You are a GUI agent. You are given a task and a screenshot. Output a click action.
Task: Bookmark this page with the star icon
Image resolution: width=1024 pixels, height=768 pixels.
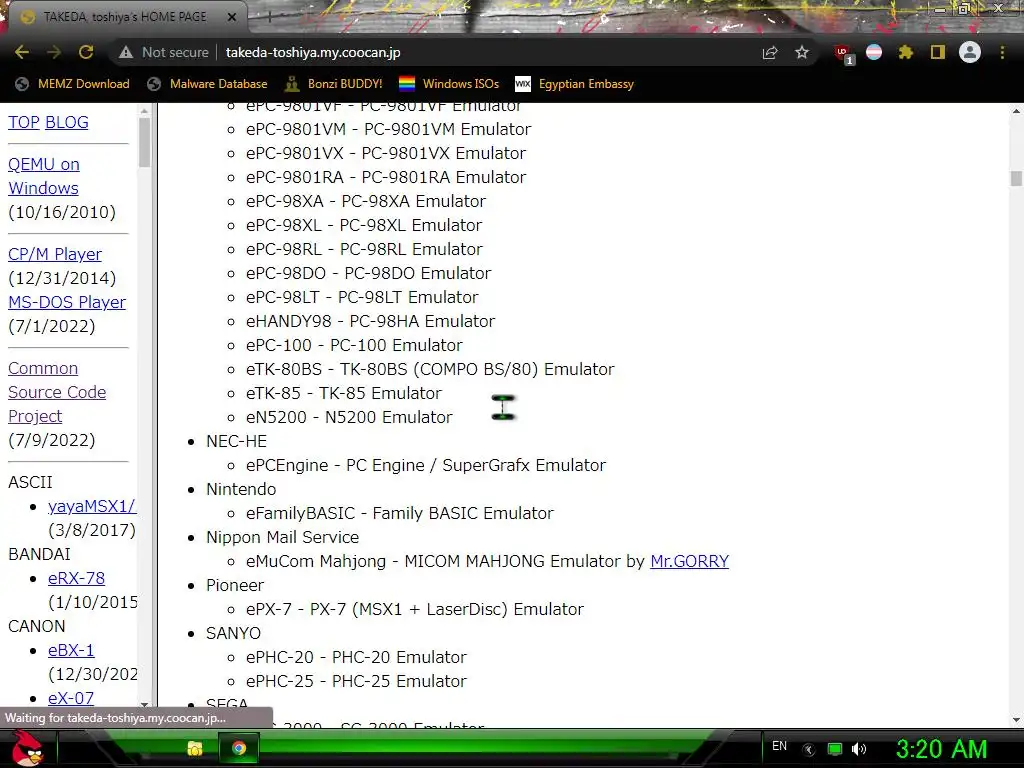click(x=802, y=52)
